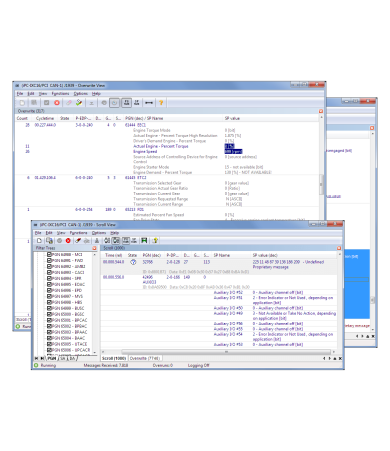Open the Options menu in Overwrite View
The height and width of the screenshot is (451, 390).
coord(81,94)
